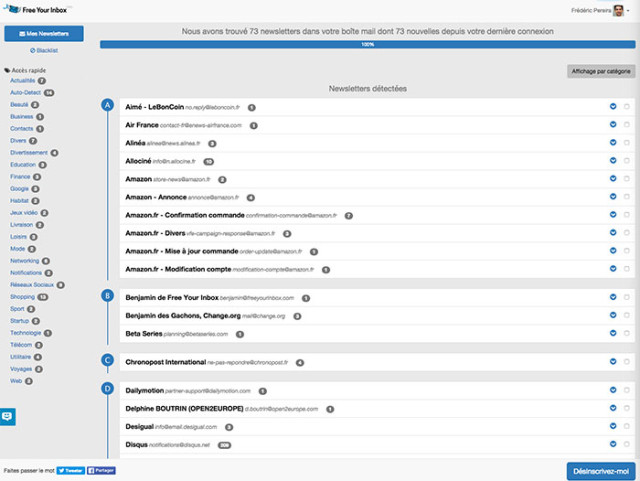Click Frédéric Pereira profile avatar
This screenshot has width=640, height=481.
pyautogui.click(x=619, y=11)
